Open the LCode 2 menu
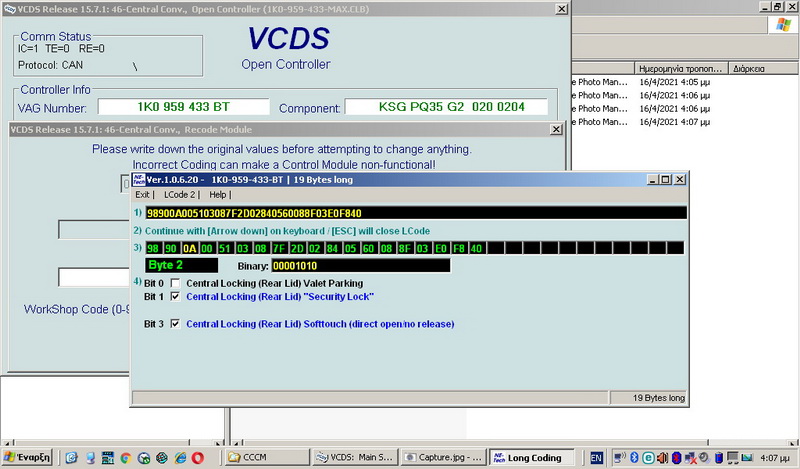 pyautogui.click(x=179, y=194)
